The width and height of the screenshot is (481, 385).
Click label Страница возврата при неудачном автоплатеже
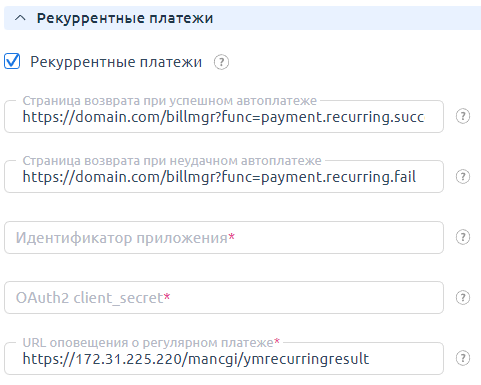pyautogui.click(x=172, y=161)
